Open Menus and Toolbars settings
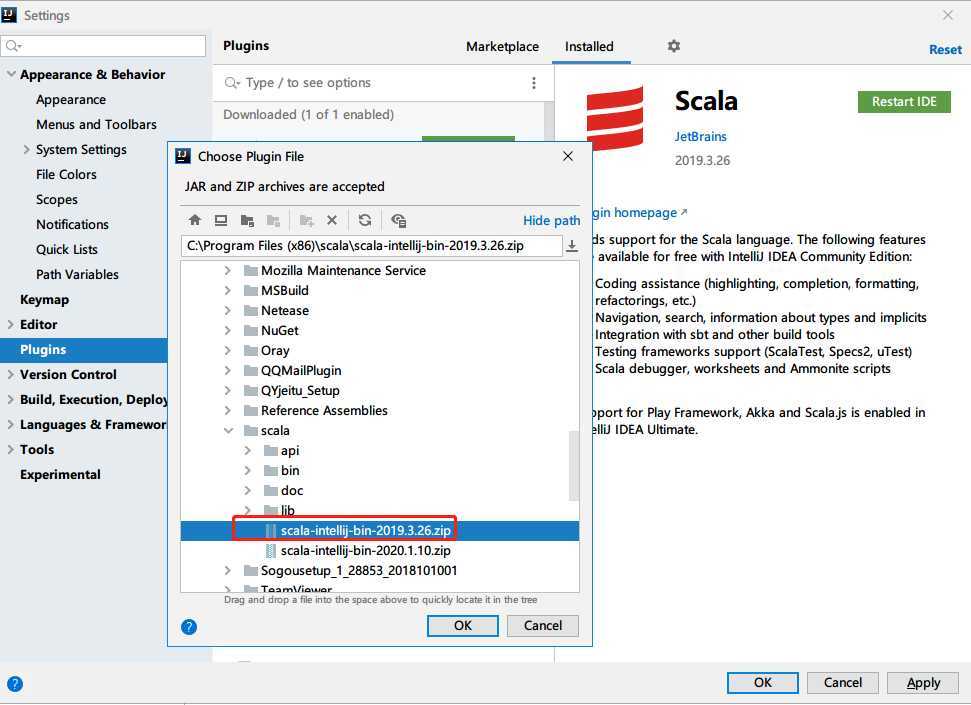 [x=96, y=125]
